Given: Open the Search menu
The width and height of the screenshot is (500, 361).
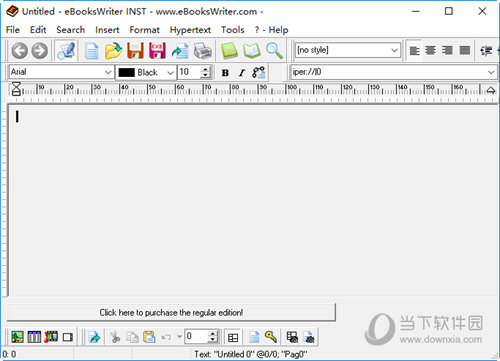Looking at the screenshot, I should click(71, 30).
